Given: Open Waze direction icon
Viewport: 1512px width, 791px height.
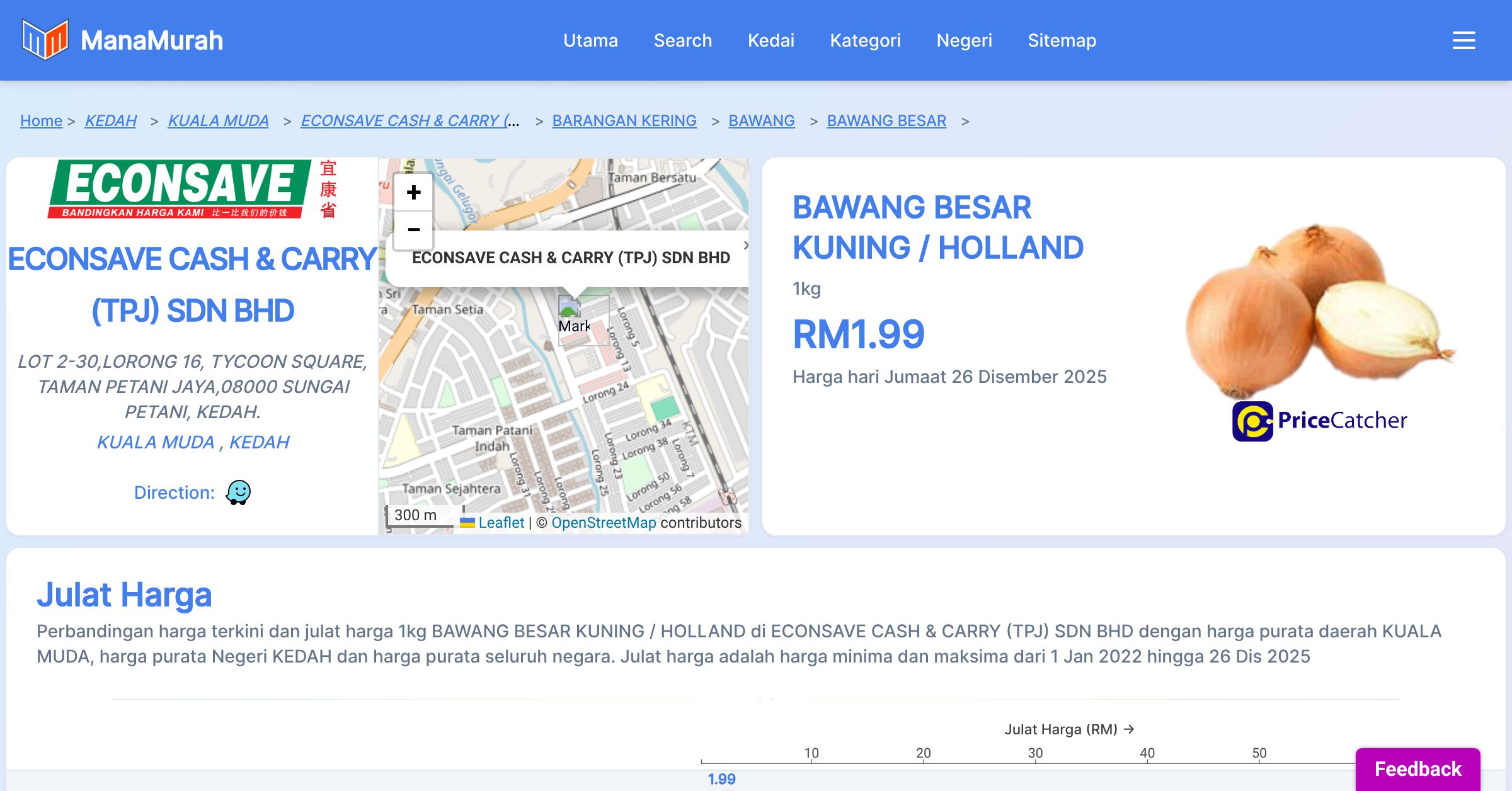Looking at the screenshot, I should (238, 492).
